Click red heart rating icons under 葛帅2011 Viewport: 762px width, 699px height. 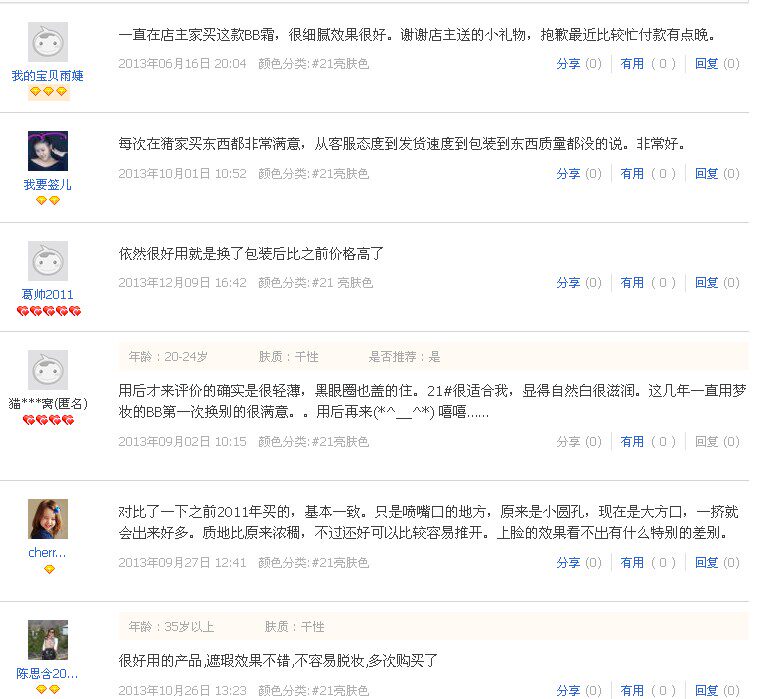click(49, 311)
